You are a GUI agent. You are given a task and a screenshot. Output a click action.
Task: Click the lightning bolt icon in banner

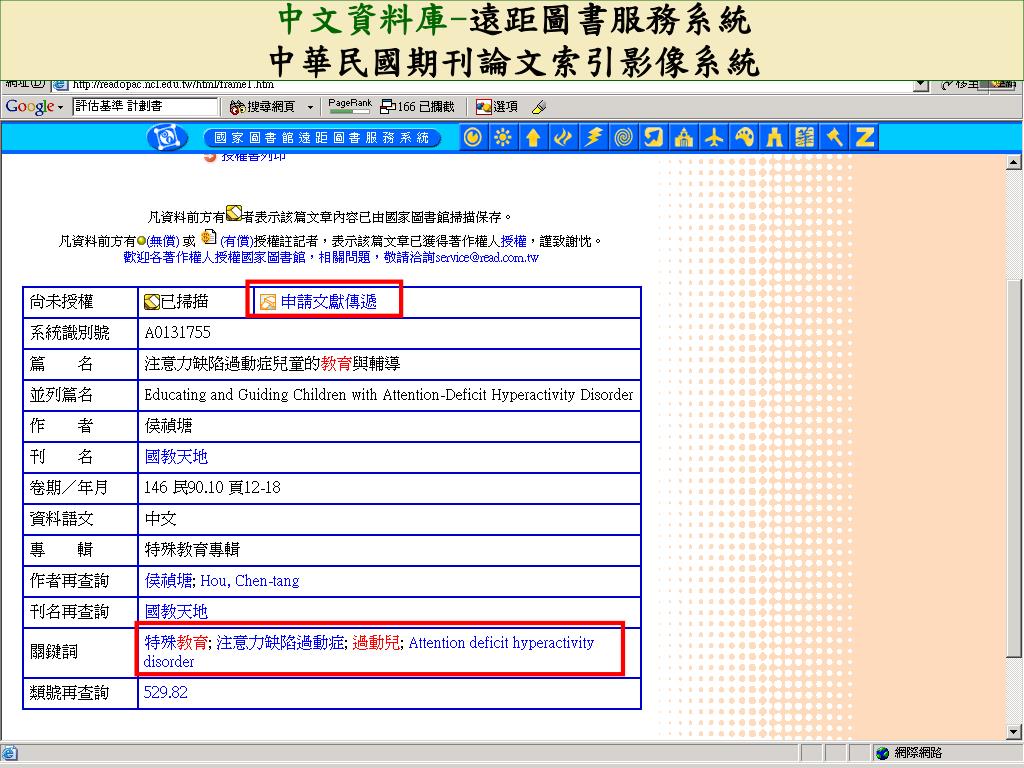pyautogui.click(x=593, y=138)
